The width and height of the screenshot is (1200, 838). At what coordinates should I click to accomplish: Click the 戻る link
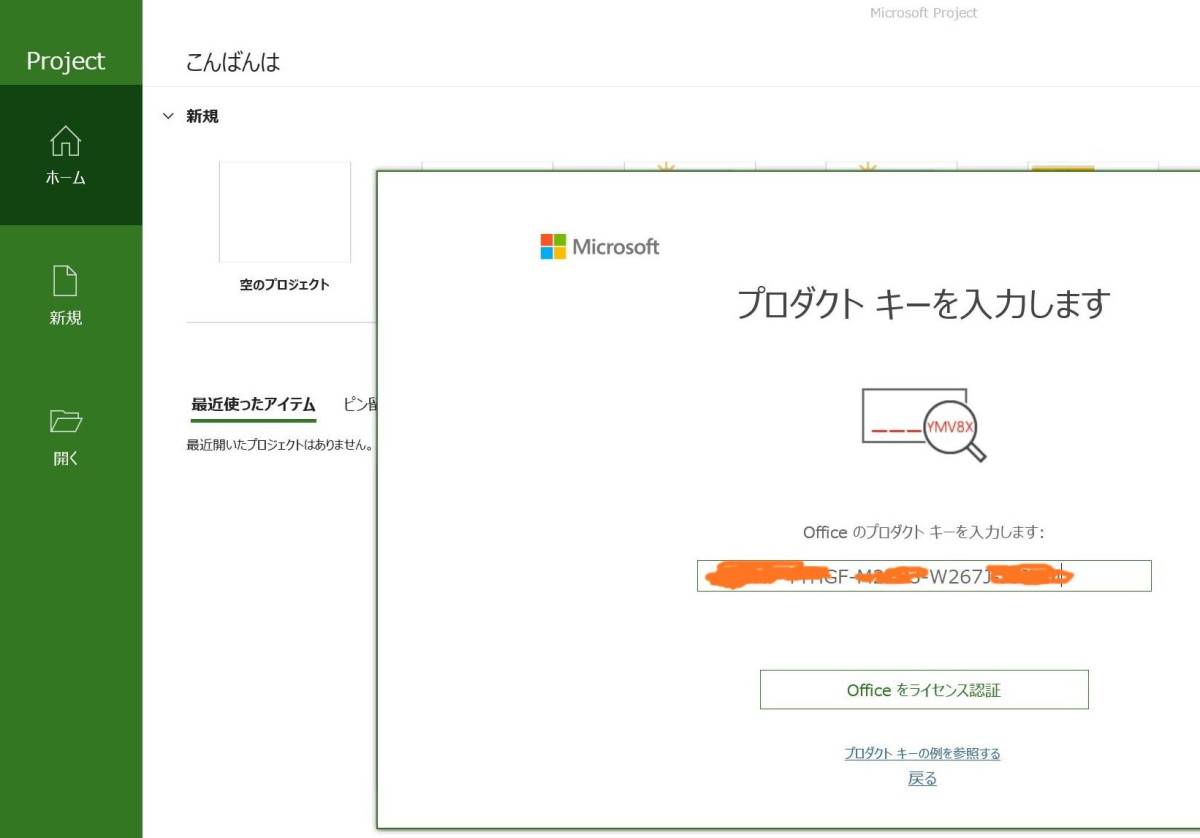[x=922, y=779]
